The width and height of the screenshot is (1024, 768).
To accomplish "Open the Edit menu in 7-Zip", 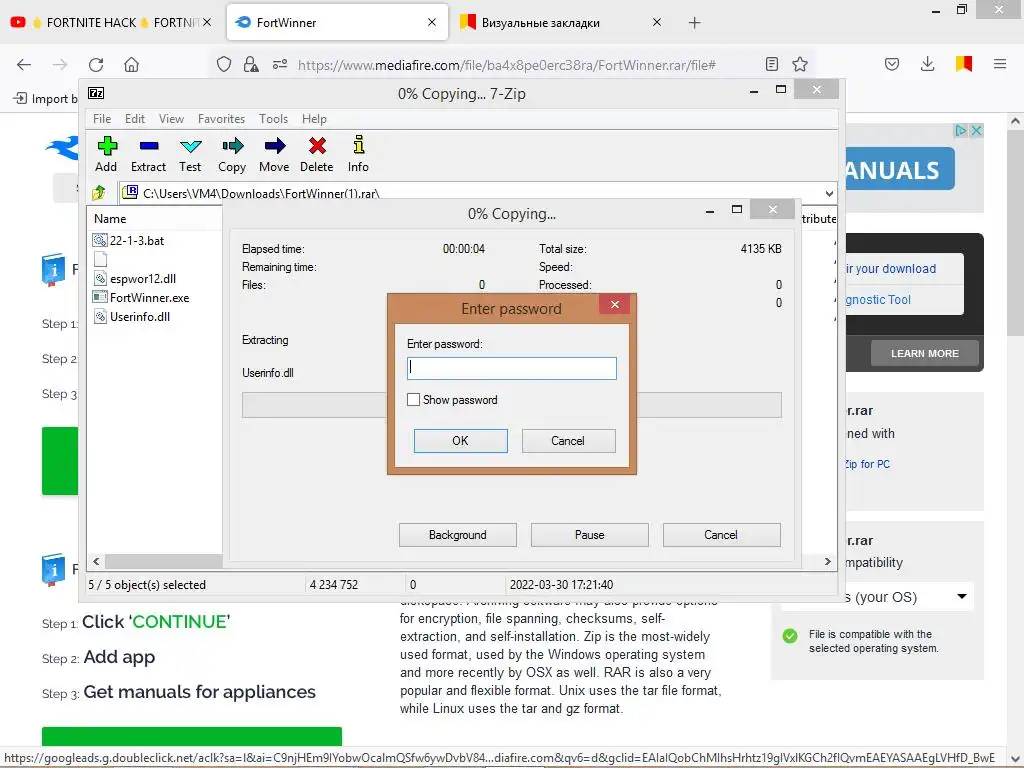I will [x=135, y=119].
